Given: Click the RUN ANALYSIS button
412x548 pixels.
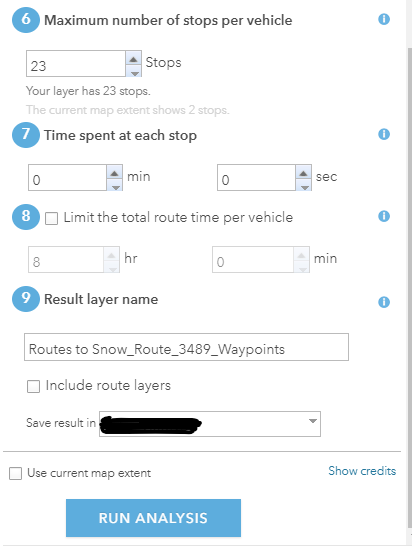Looking at the screenshot, I should pos(153,518).
